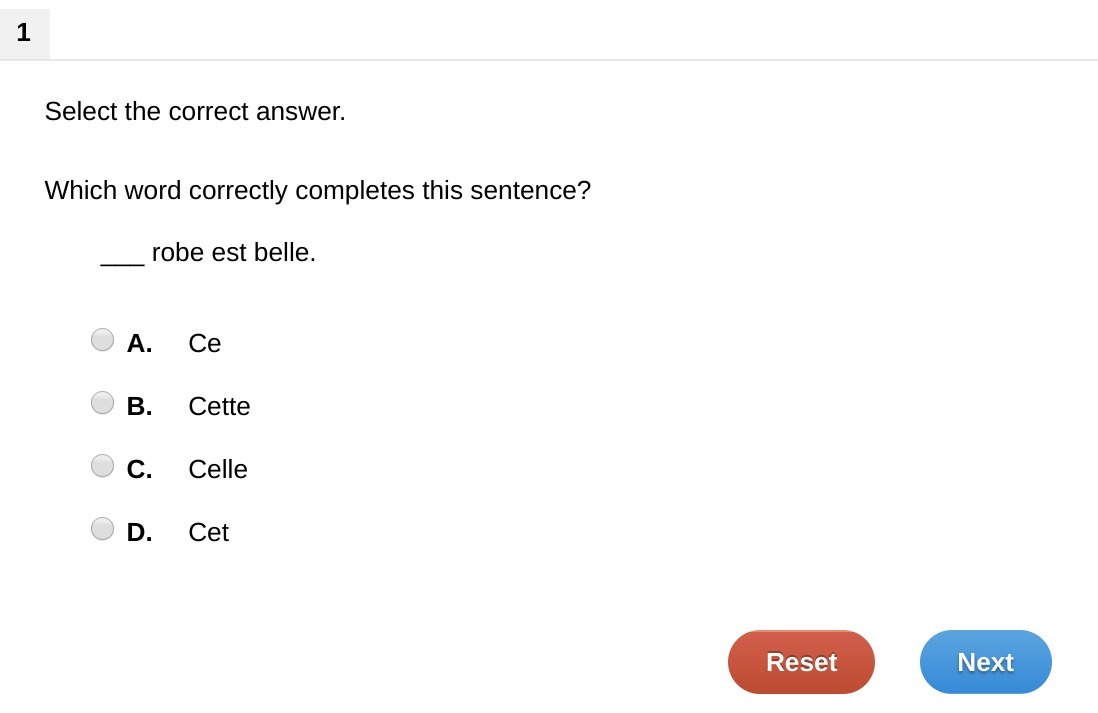The image size is (1098, 713).
Task: Choose the radio button for option C
Action: [x=102, y=466]
